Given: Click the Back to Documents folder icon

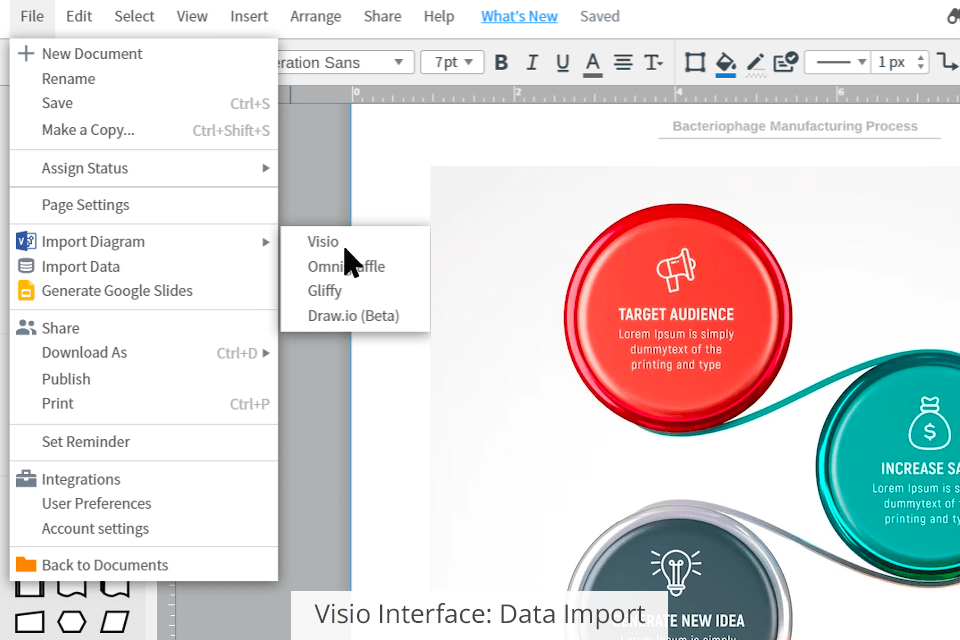Looking at the screenshot, I should coord(26,565).
